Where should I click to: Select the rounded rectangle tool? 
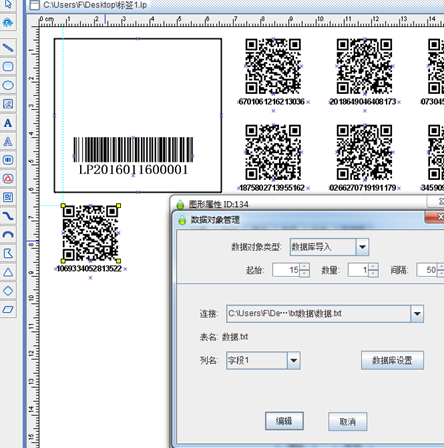click(x=8, y=66)
